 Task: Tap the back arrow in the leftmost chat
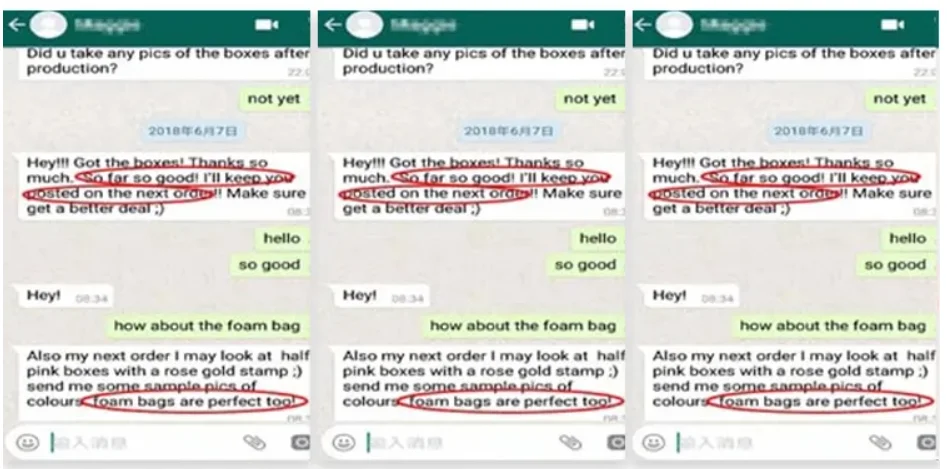pos(16,25)
